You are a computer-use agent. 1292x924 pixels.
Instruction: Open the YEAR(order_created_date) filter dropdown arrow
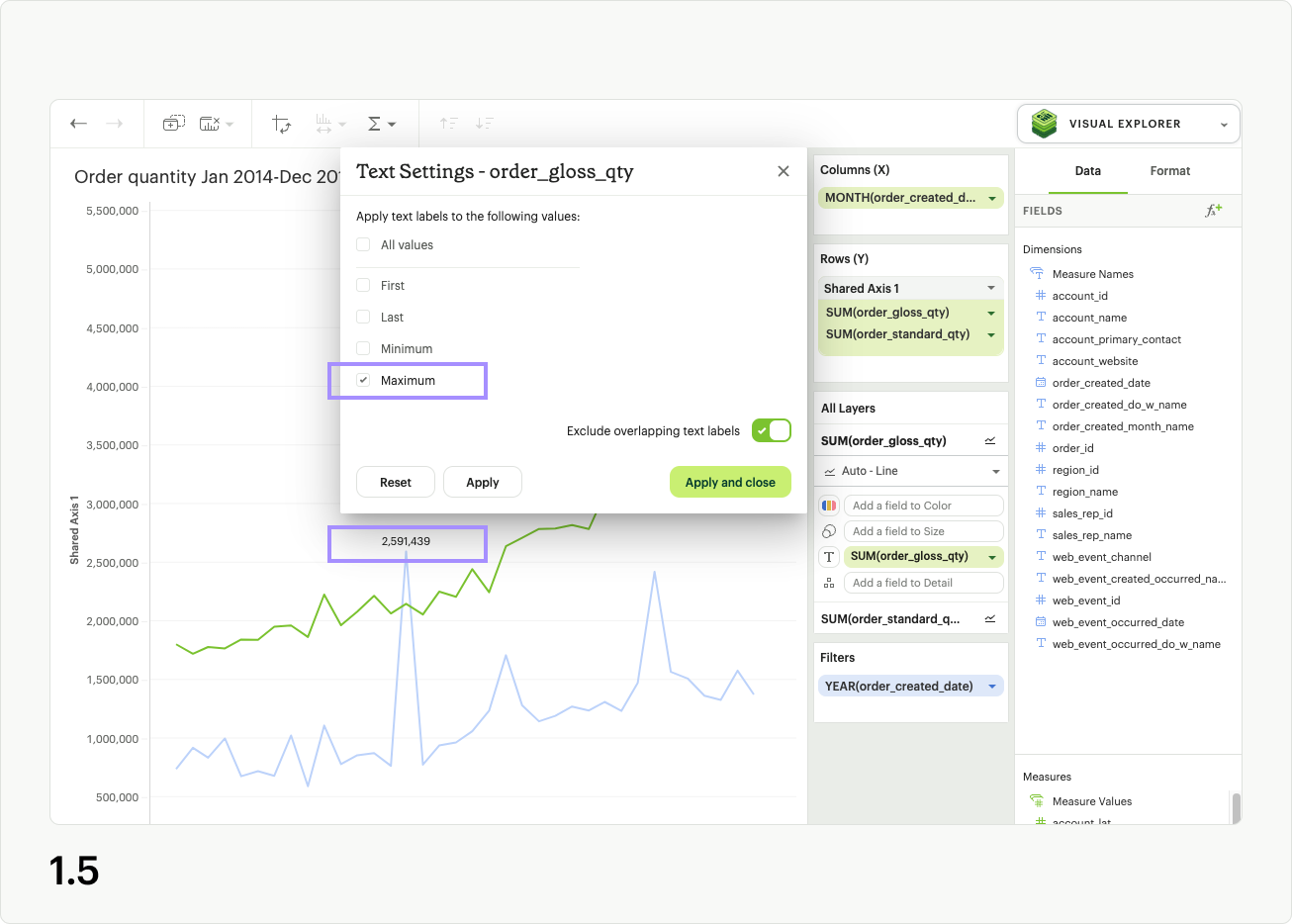(x=992, y=687)
